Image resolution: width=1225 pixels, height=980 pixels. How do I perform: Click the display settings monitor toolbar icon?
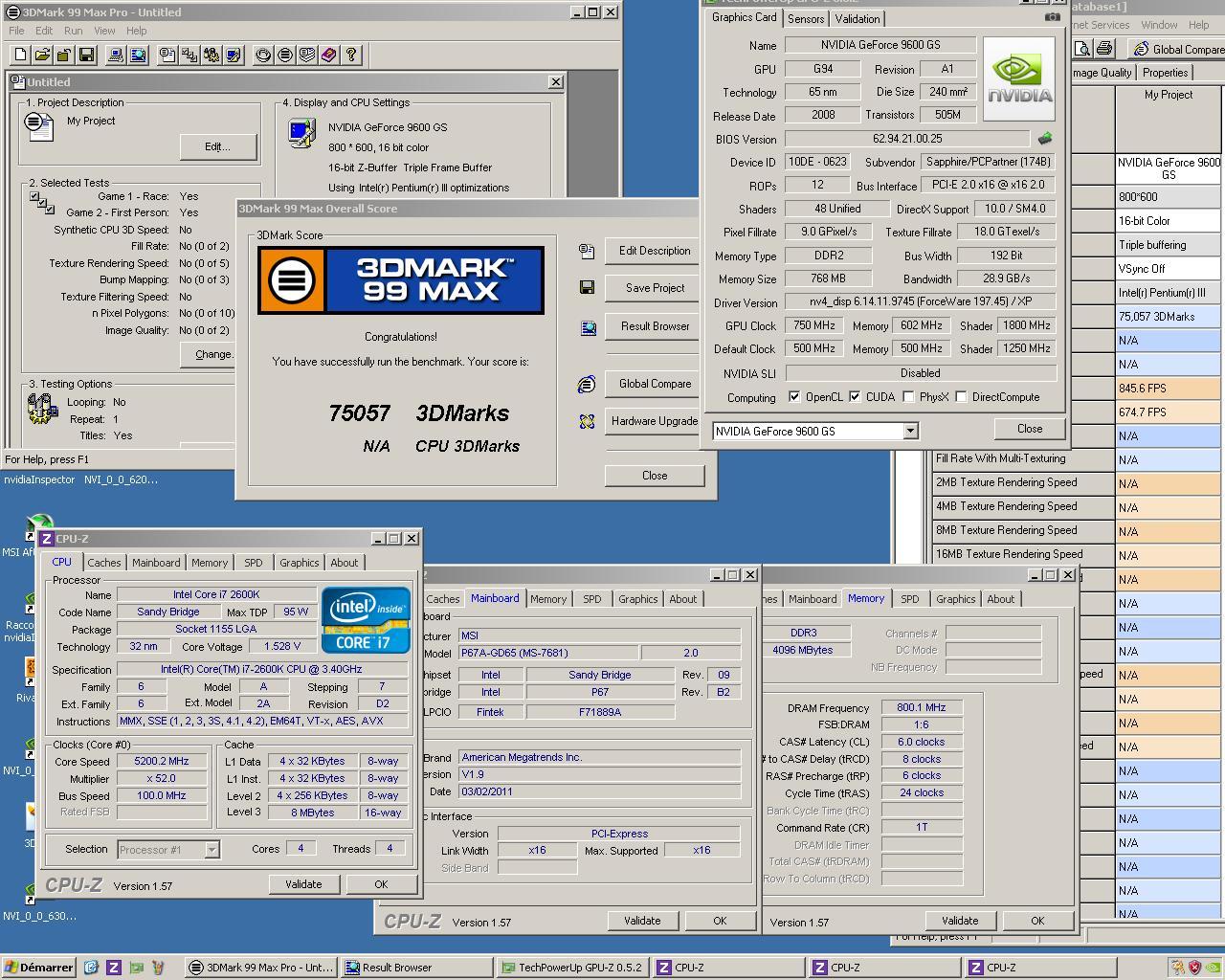[234, 55]
